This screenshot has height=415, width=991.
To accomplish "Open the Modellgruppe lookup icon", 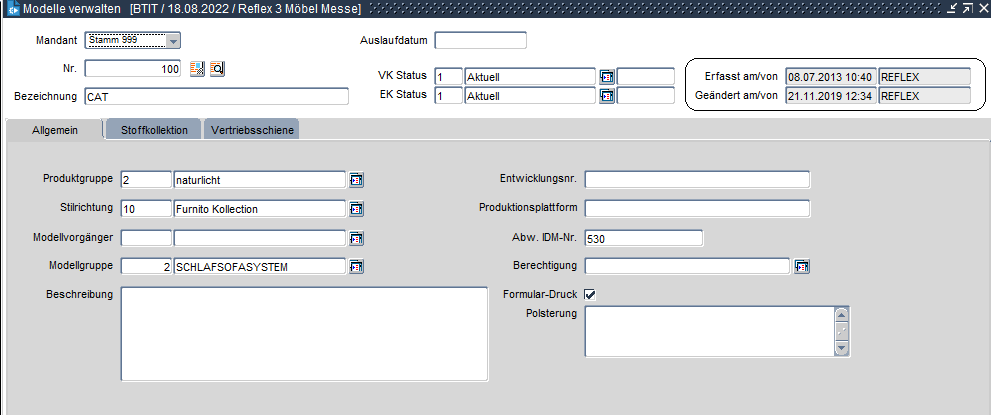I will click(x=356, y=266).
